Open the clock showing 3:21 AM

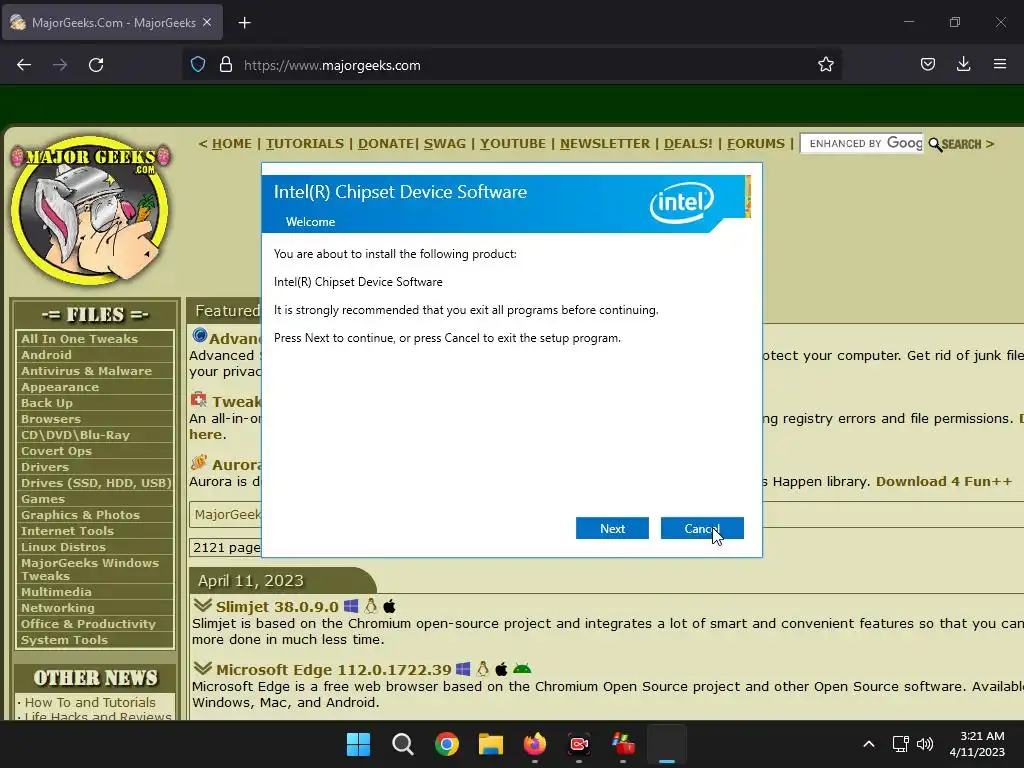977,744
